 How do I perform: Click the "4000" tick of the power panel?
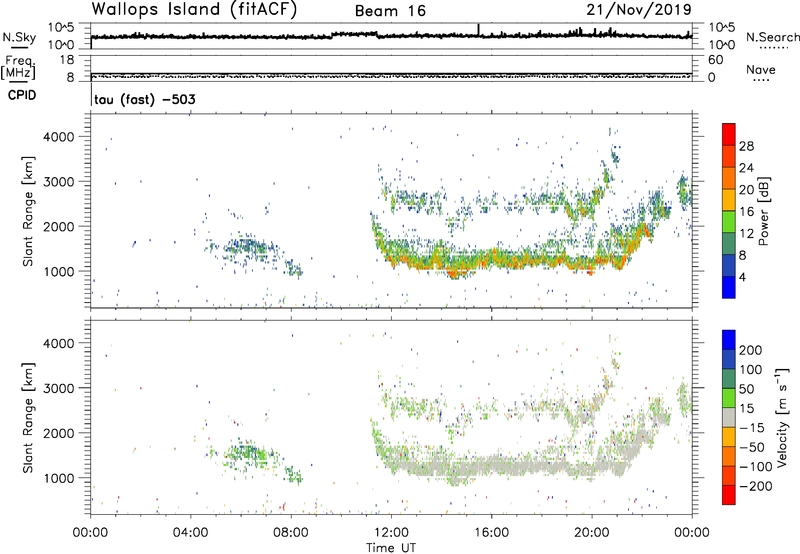tap(59, 137)
